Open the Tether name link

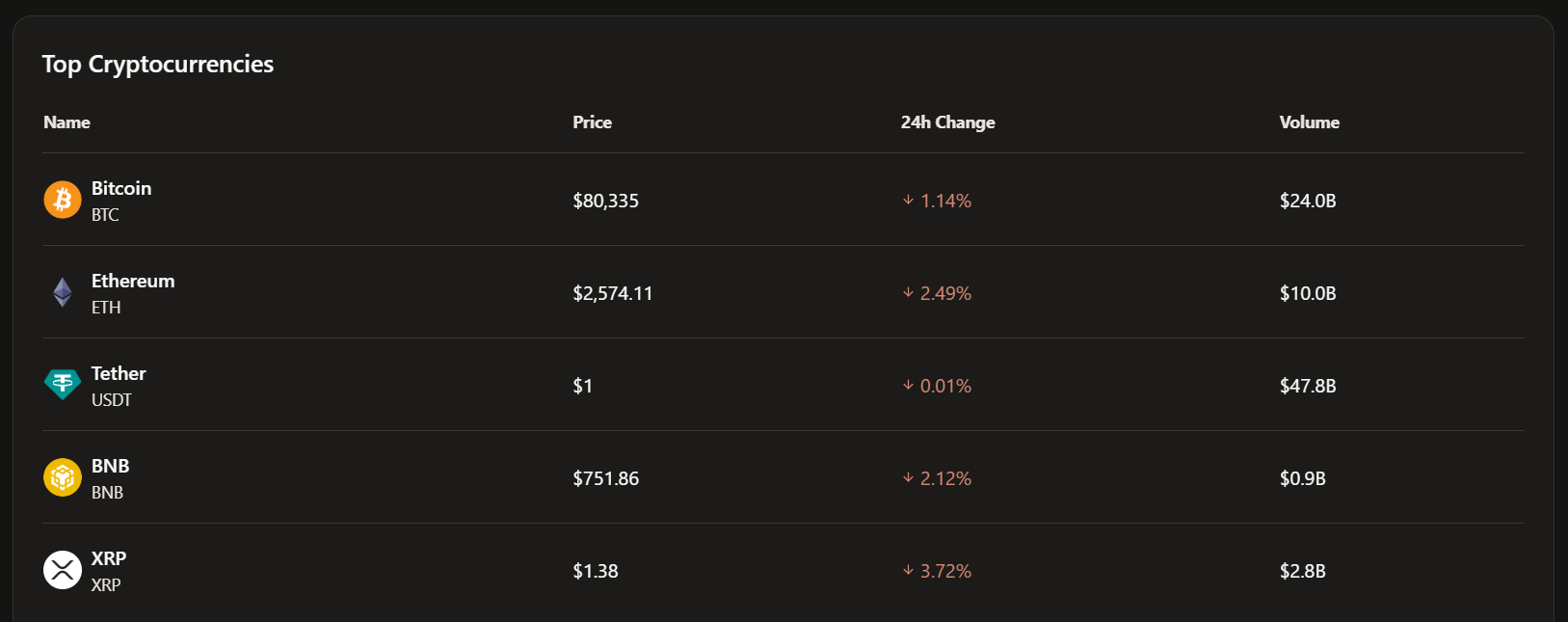coord(119,373)
